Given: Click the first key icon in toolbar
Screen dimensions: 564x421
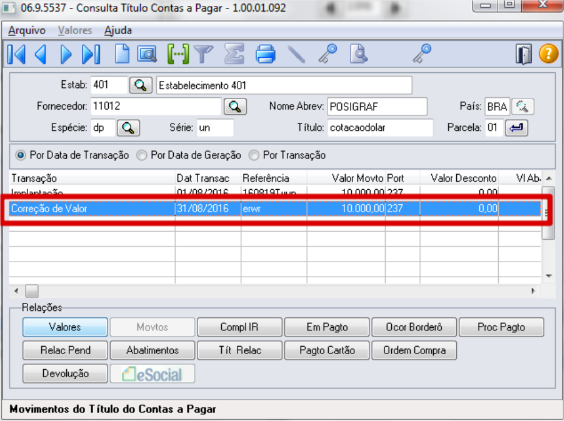Looking at the screenshot, I should 328,54.
